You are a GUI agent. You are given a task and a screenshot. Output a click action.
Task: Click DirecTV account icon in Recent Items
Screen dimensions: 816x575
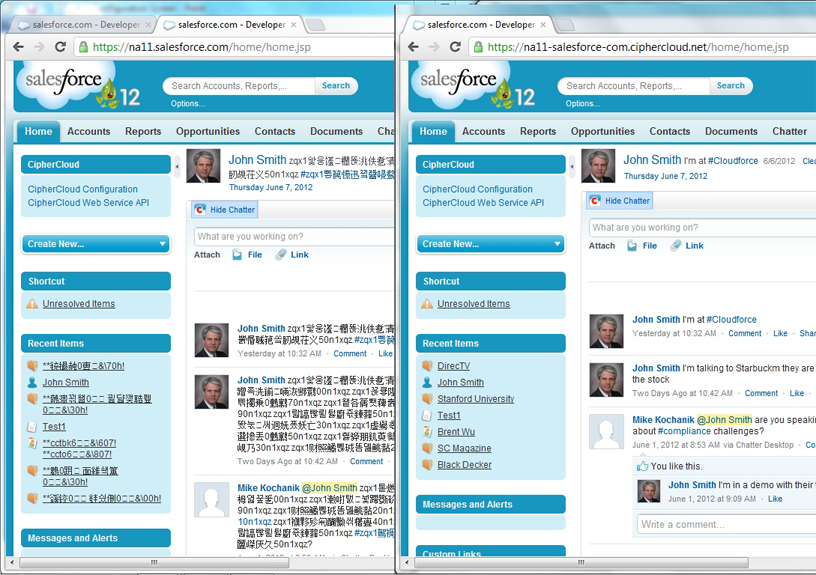tap(427, 366)
